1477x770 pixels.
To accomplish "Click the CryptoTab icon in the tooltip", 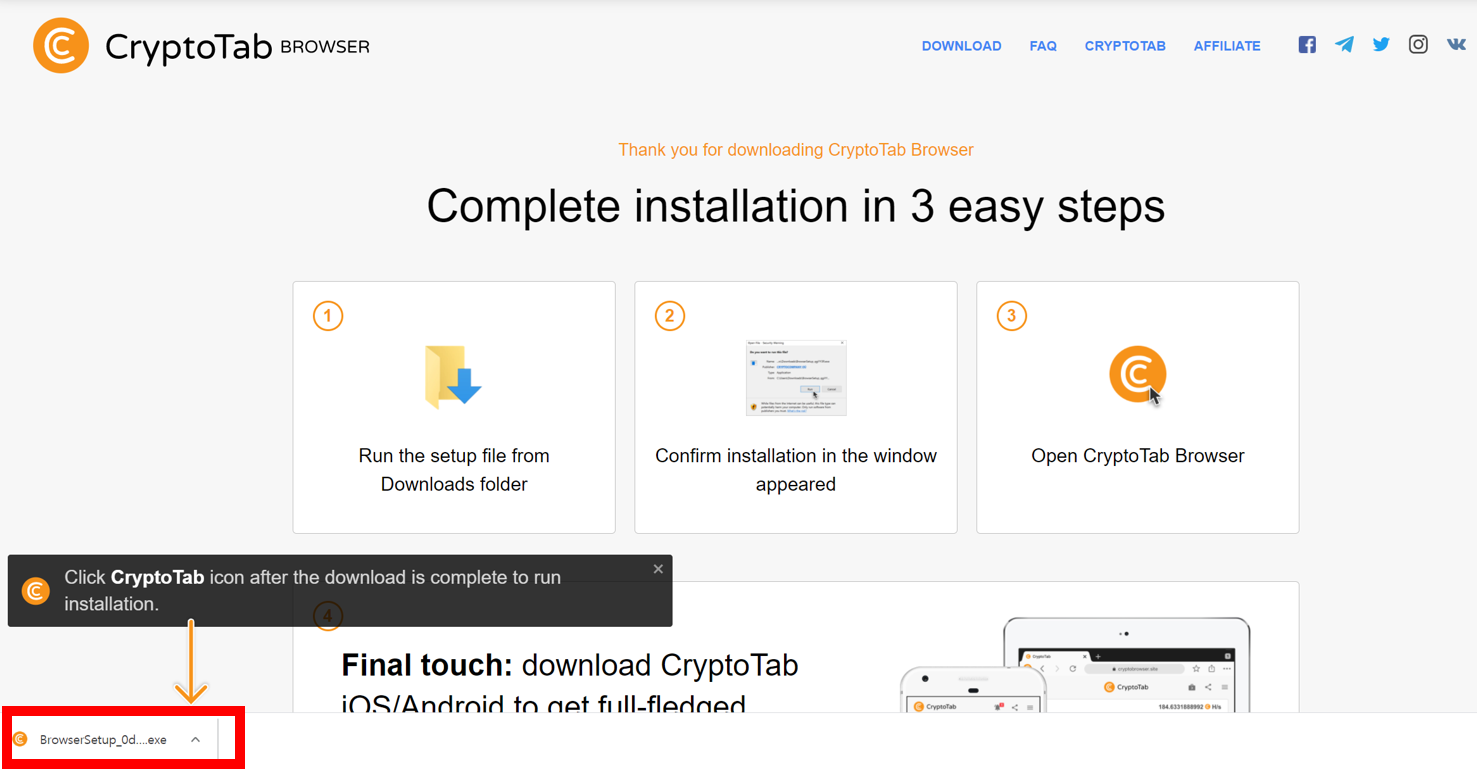I will [36, 591].
